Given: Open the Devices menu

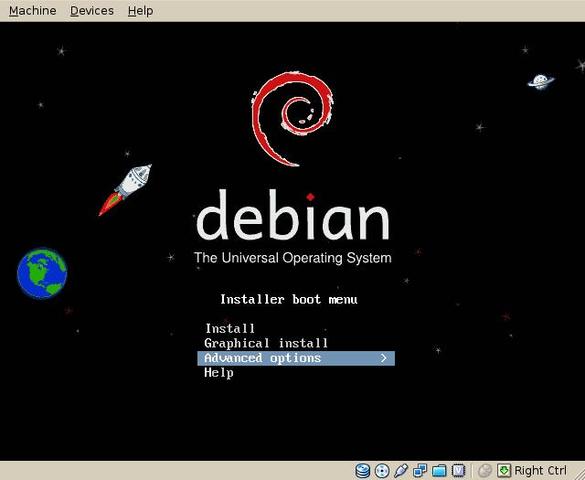Looking at the screenshot, I should point(92,11).
